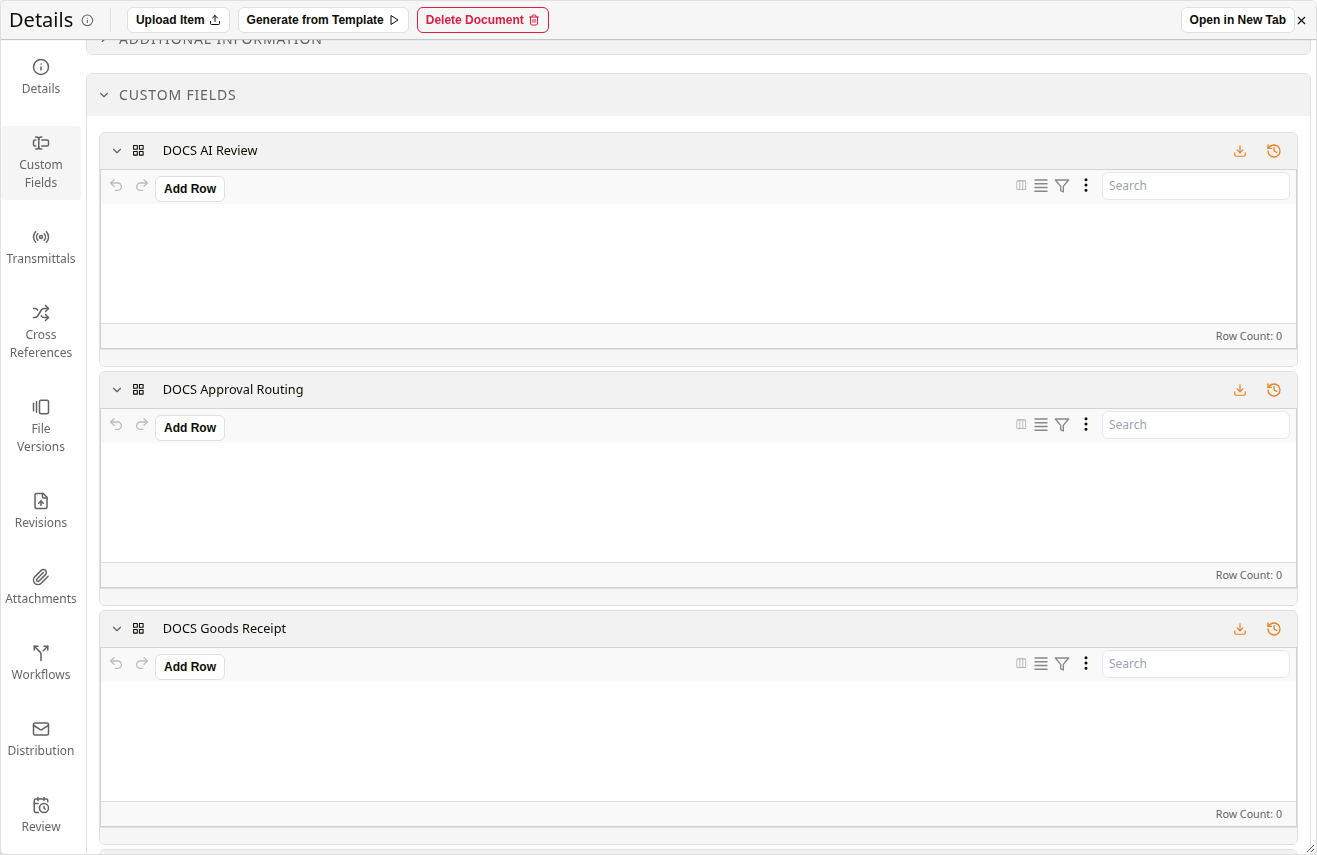Redo change in DOCS Approval Routing
This screenshot has height=855, width=1317.
142,425
